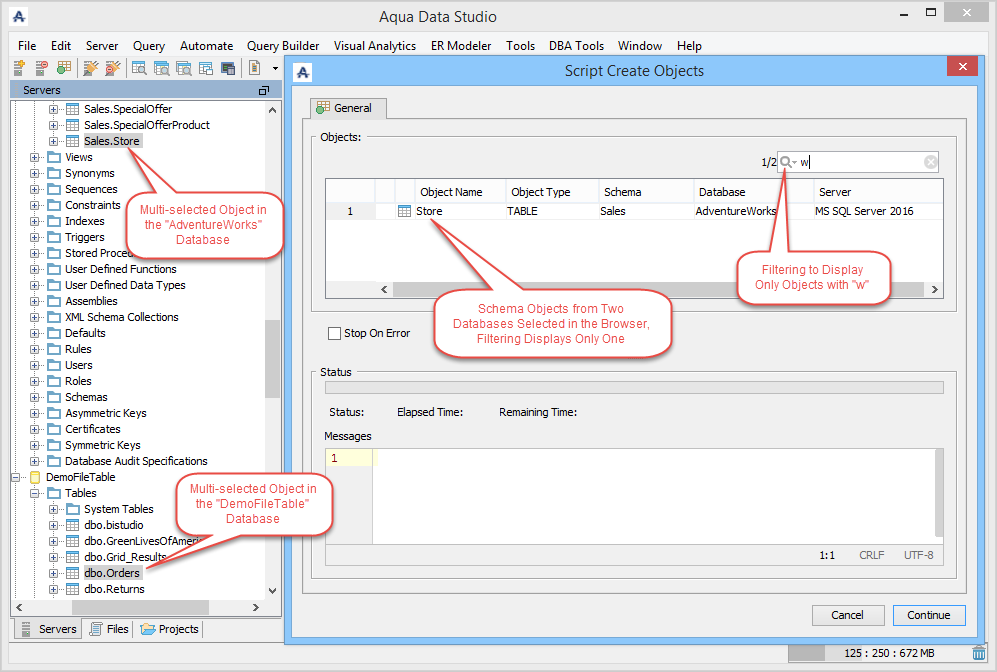Expand the Views folder in the tree
The height and width of the screenshot is (672, 997).
pos(35,157)
